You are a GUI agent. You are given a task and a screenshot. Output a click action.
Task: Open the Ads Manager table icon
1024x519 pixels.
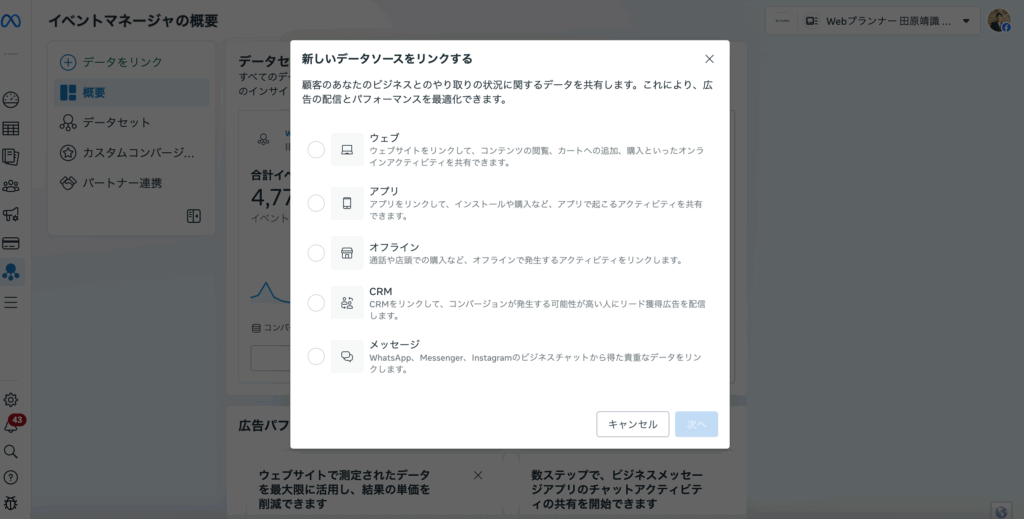click(x=12, y=129)
